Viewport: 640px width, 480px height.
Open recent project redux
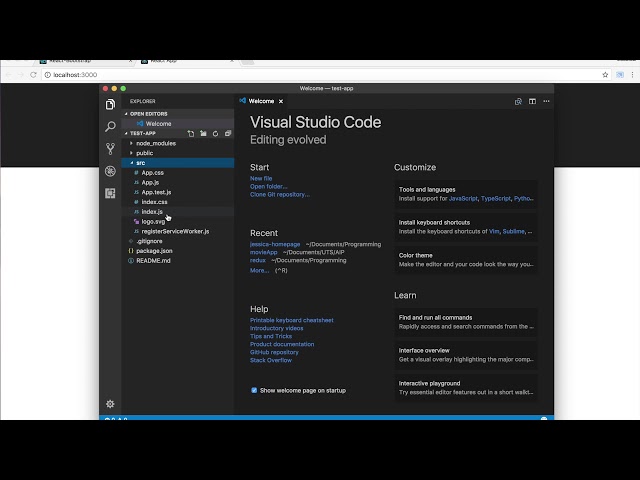(258, 260)
